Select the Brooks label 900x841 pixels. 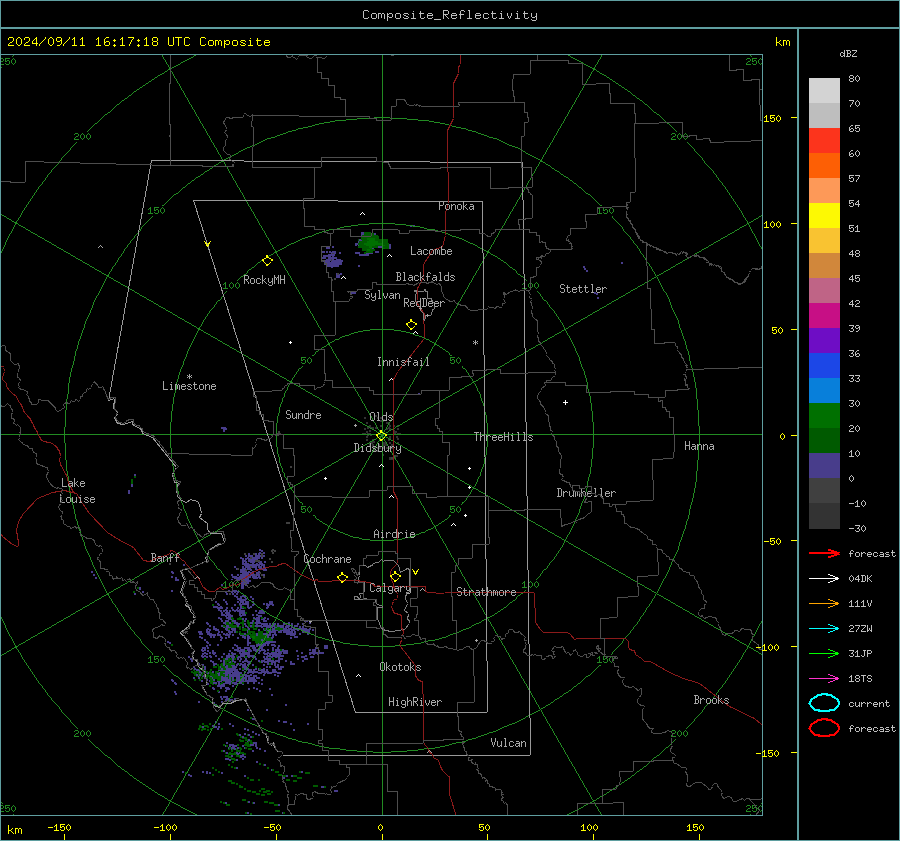click(x=711, y=700)
